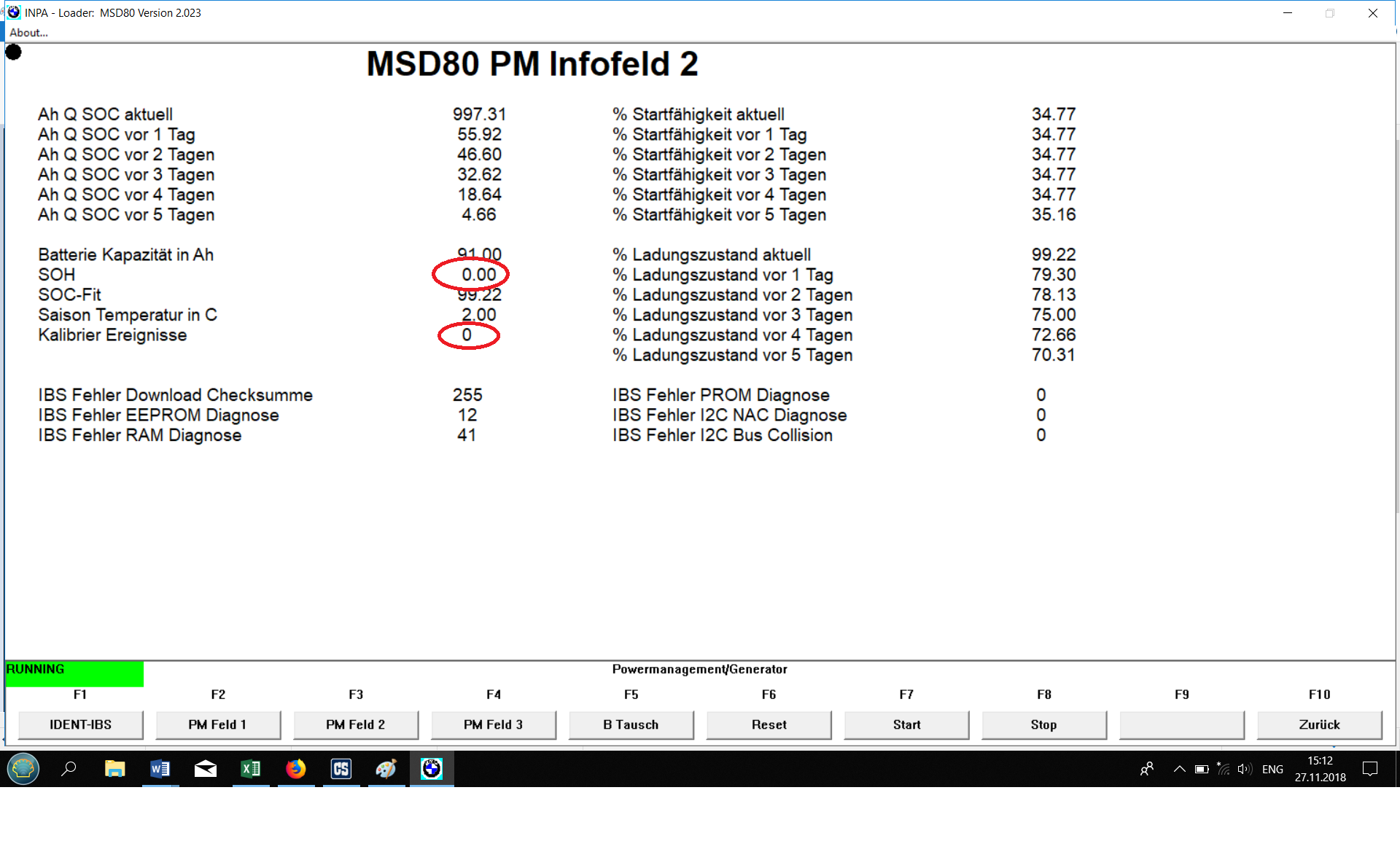Open the volume control in tray
This screenshot has width=1400, height=868.
pyautogui.click(x=1244, y=769)
